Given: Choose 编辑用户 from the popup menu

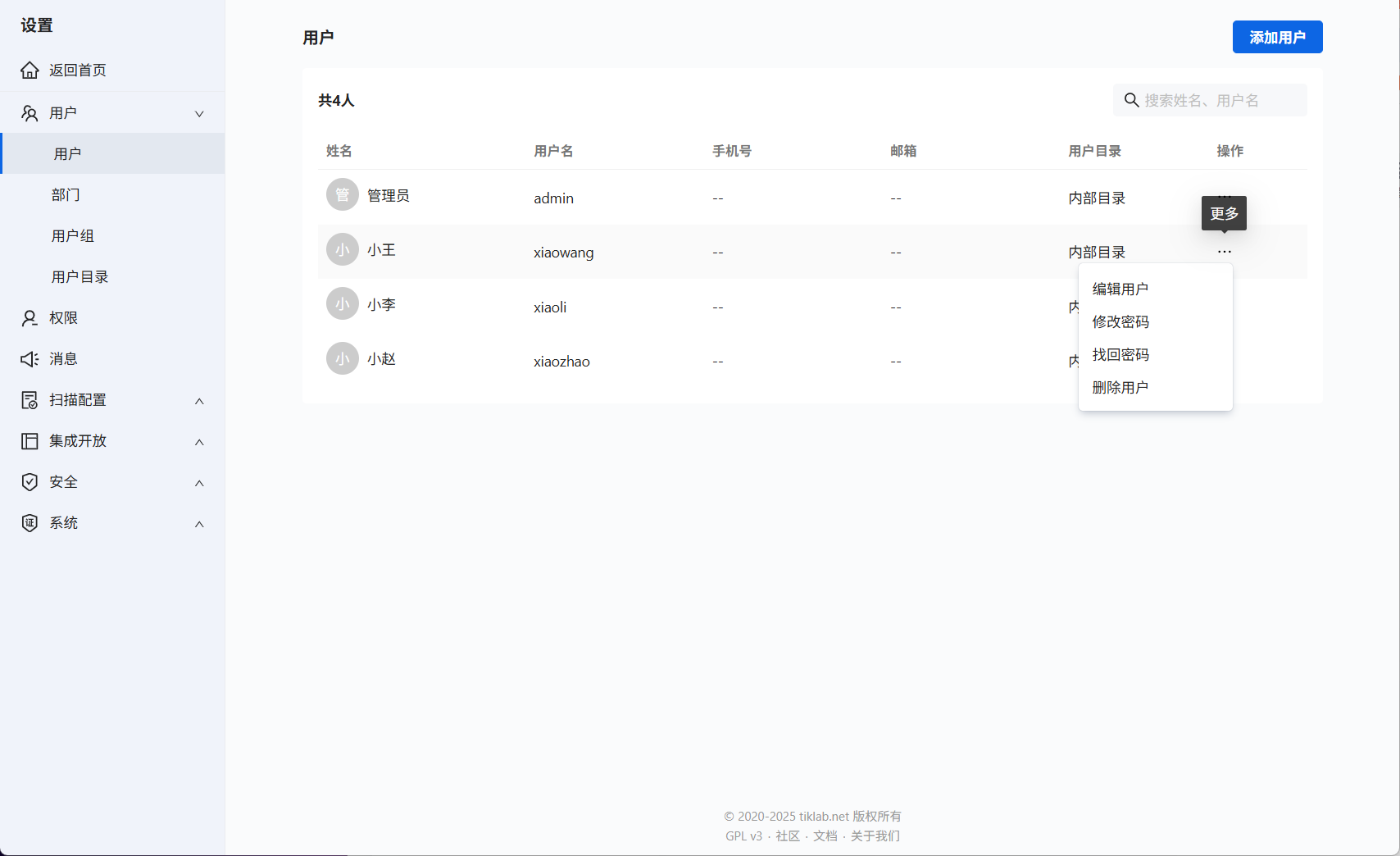Looking at the screenshot, I should coord(1156,289).
